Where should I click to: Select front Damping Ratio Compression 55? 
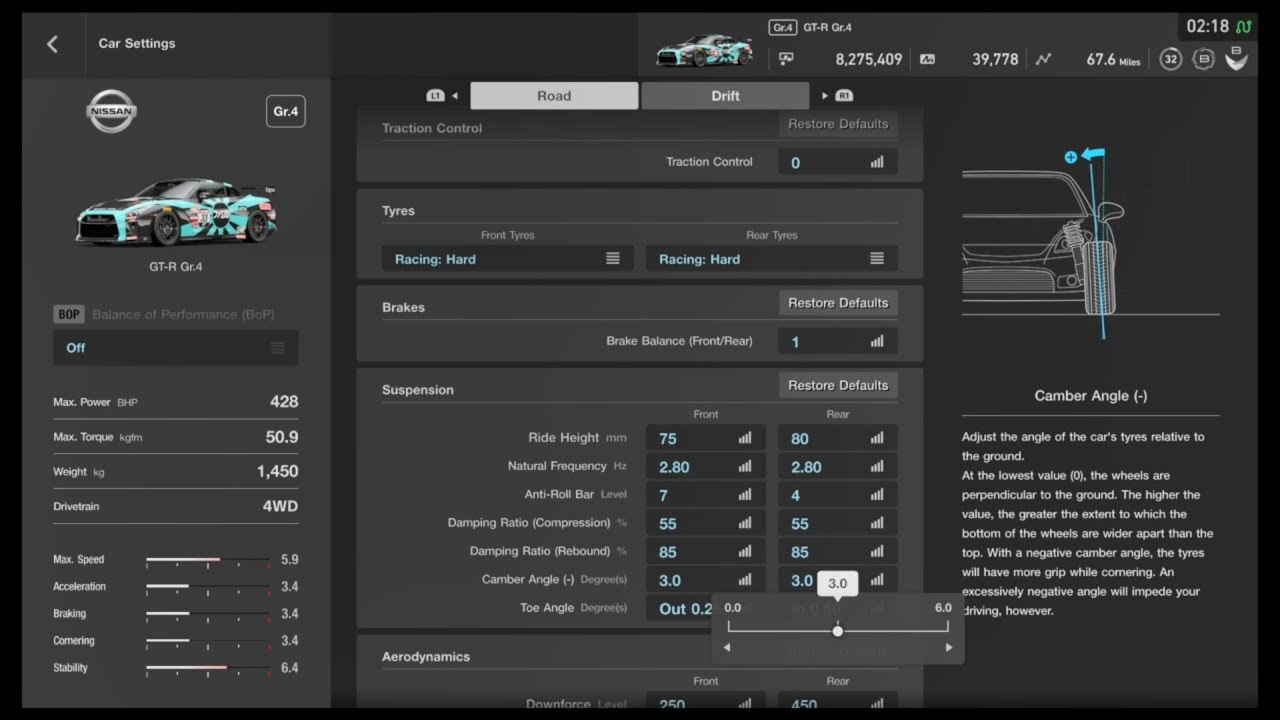pos(706,523)
